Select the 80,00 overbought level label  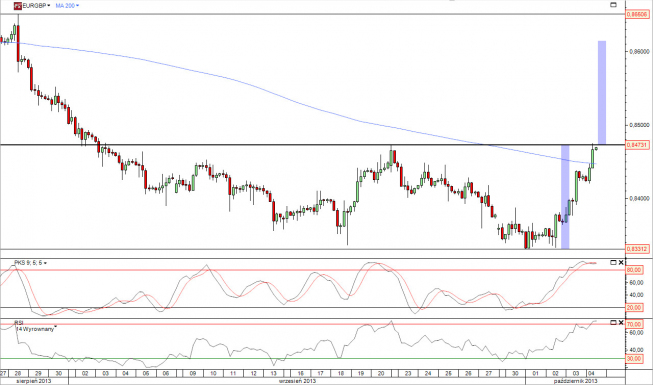point(634,270)
